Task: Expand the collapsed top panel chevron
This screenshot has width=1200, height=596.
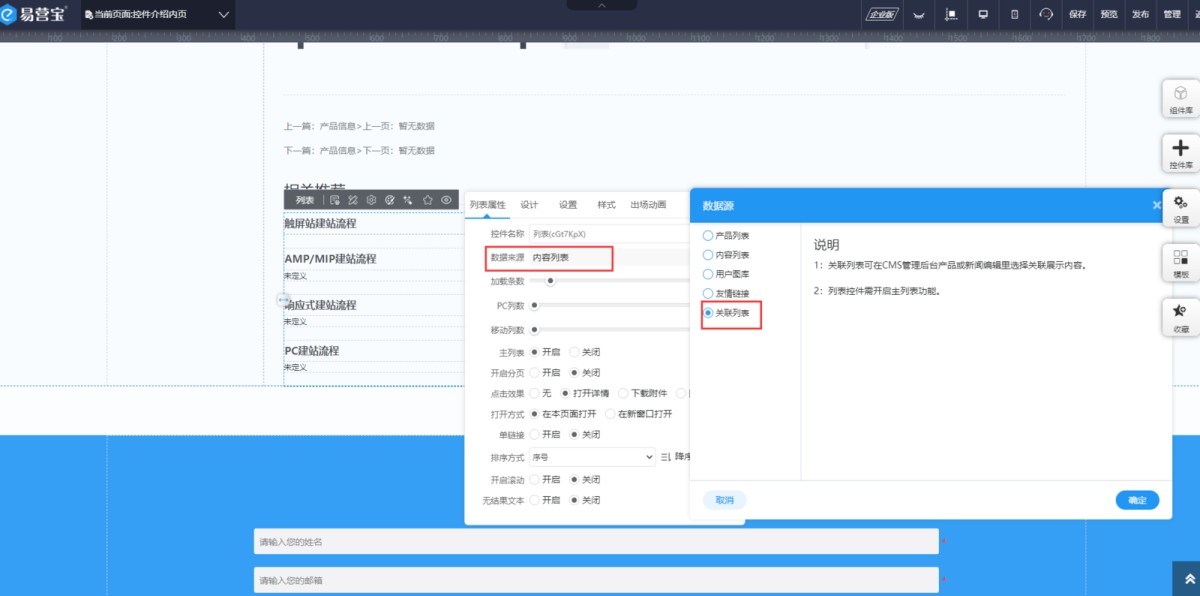Action: (x=601, y=5)
